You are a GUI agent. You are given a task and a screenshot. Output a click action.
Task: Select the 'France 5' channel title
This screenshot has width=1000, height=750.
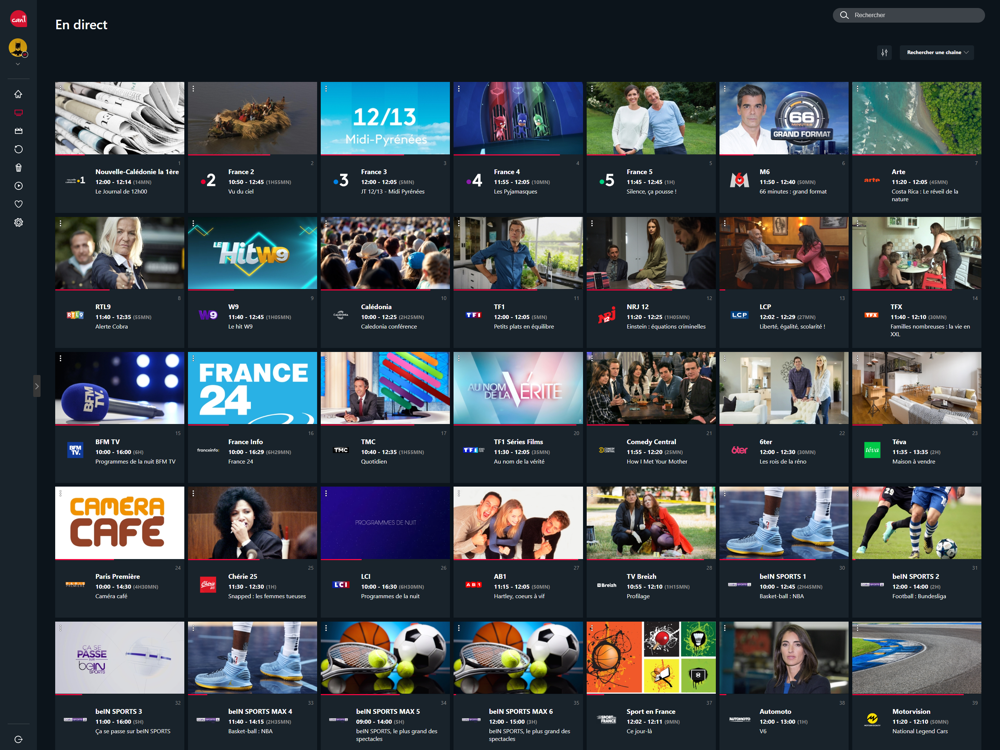click(x=639, y=172)
